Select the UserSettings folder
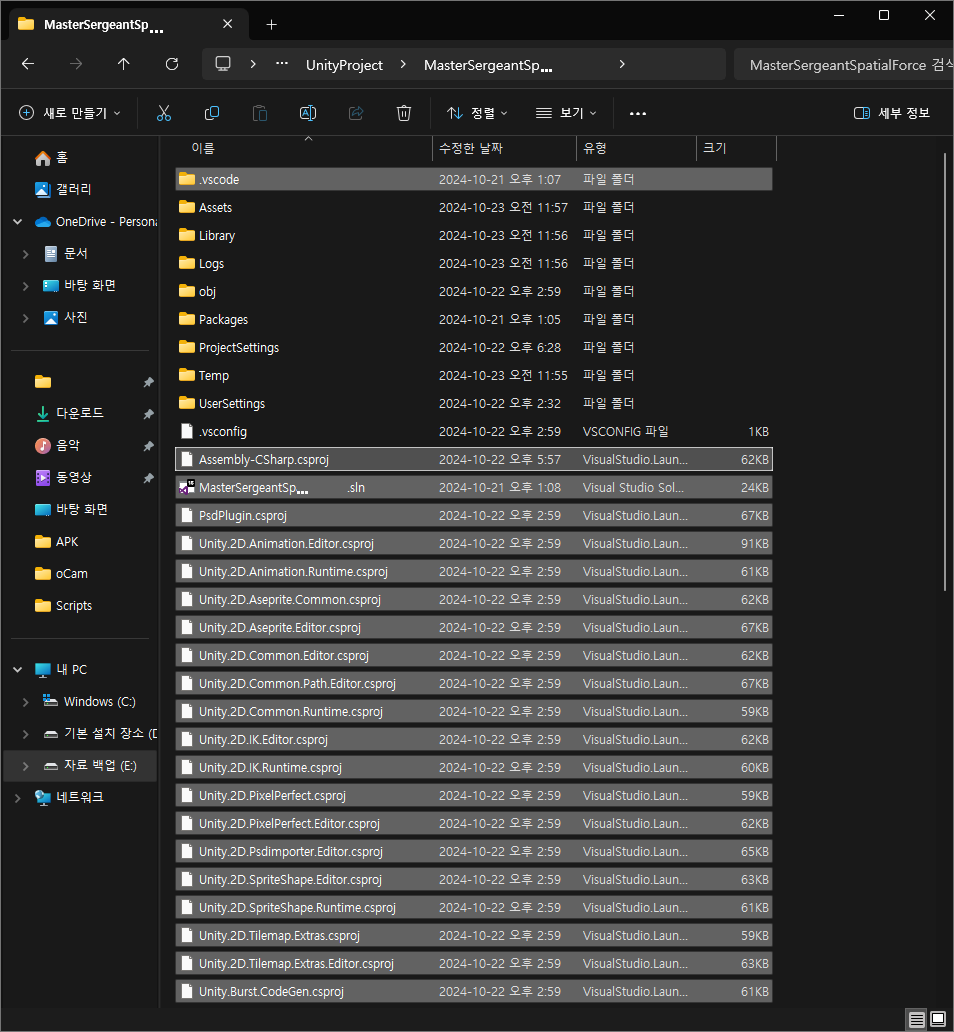This screenshot has width=954, height=1032. click(473, 403)
